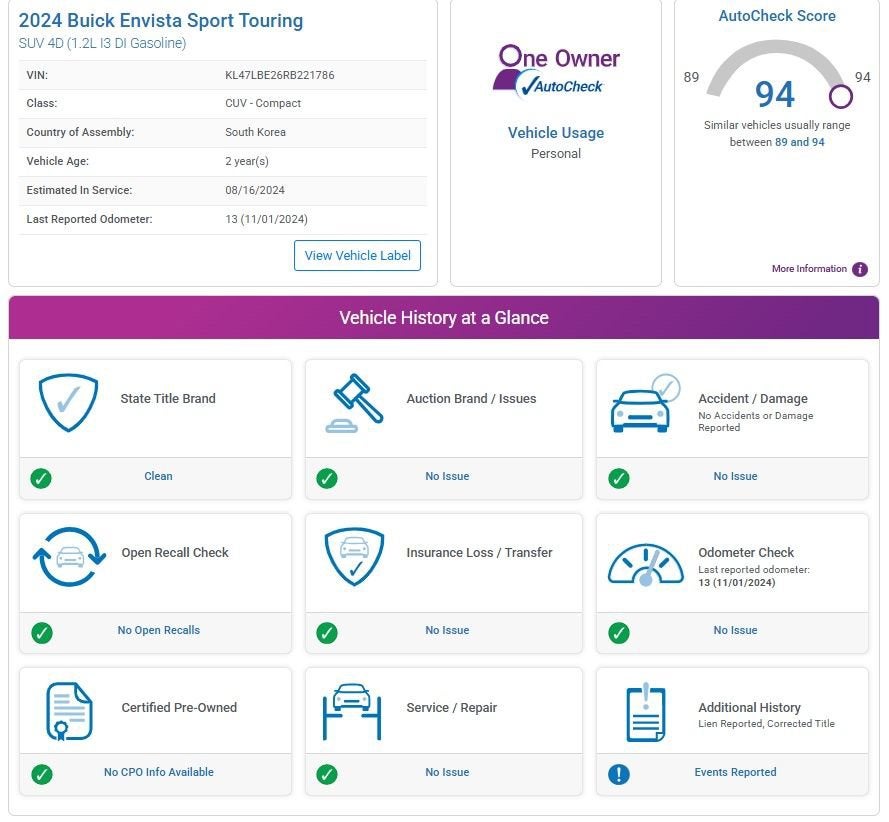889x822 pixels.
Task: Click the No Accidents or Damage Reported text
Action: click(756, 422)
